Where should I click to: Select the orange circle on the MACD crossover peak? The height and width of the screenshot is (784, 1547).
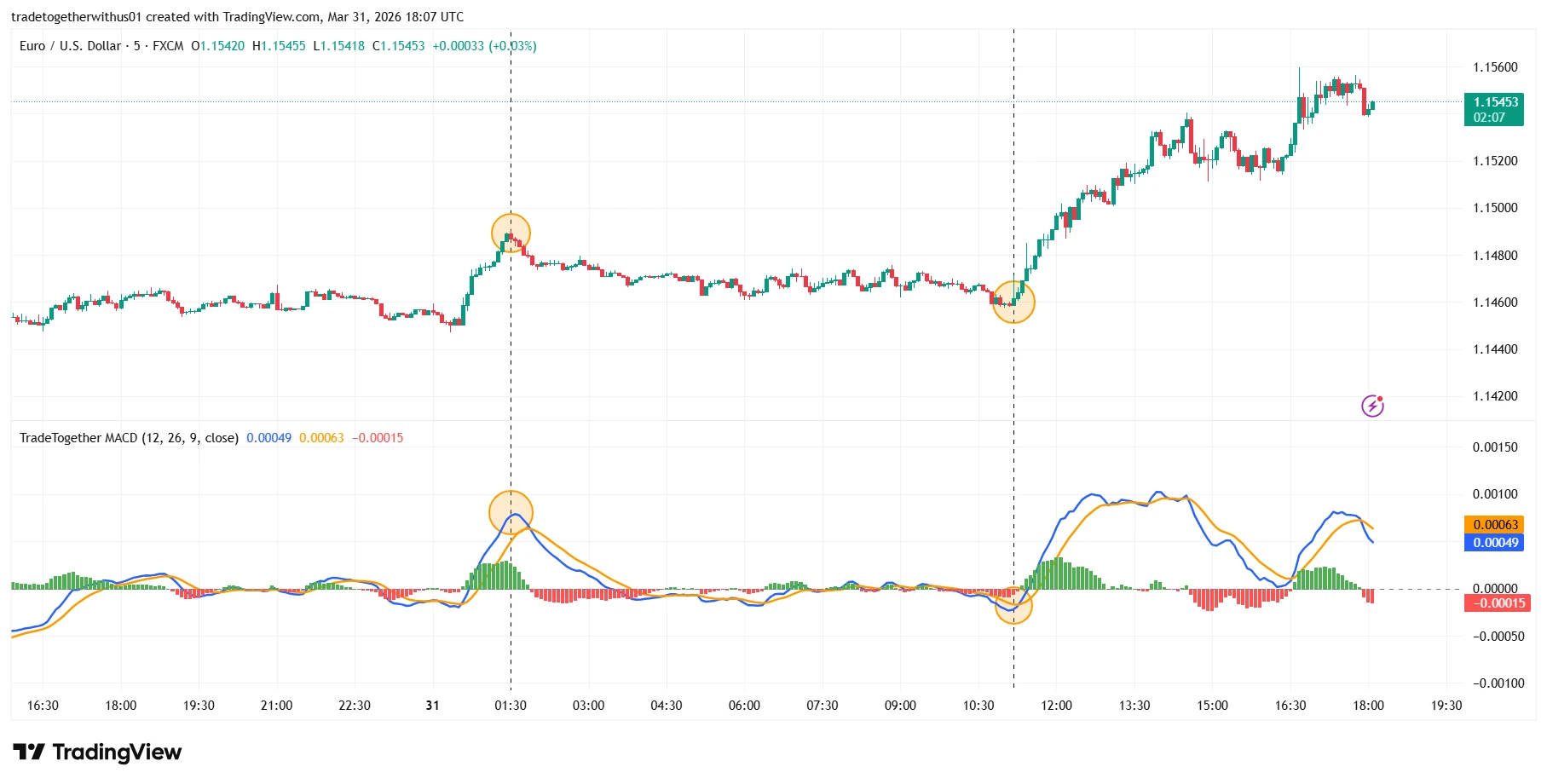511,511
